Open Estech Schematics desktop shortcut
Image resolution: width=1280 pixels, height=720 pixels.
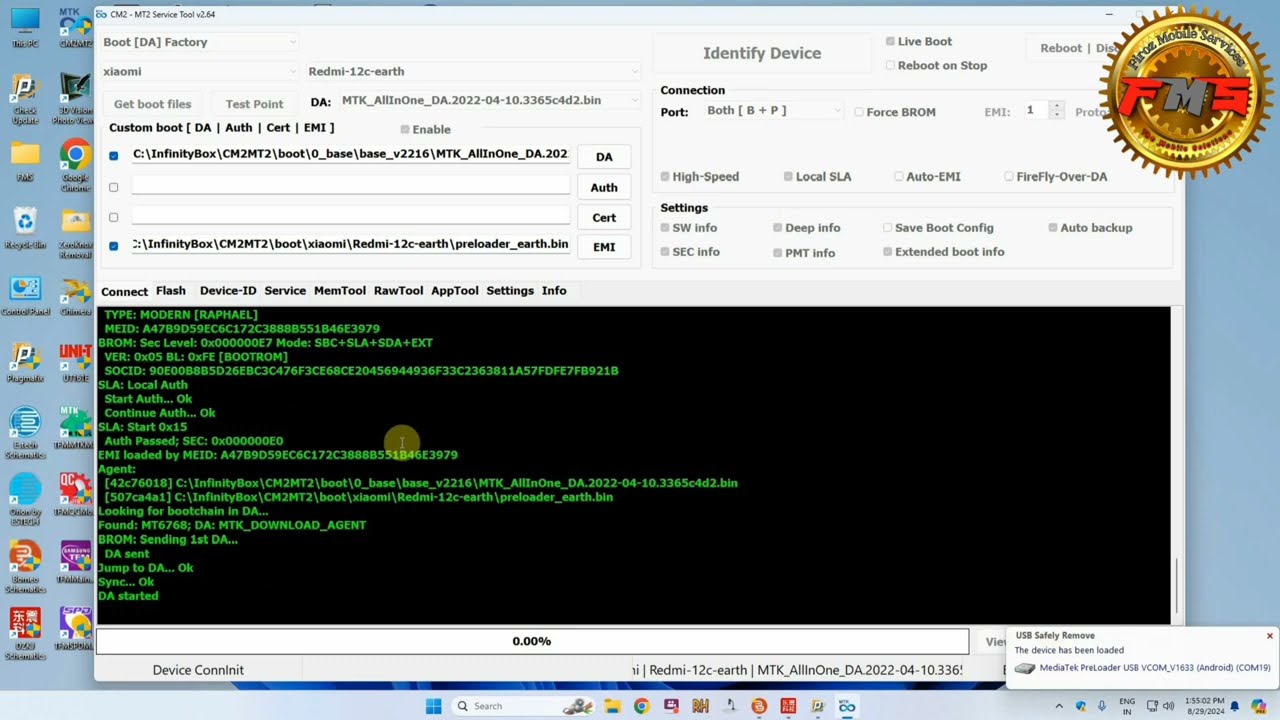pyautogui.click(x=25, y=433)
